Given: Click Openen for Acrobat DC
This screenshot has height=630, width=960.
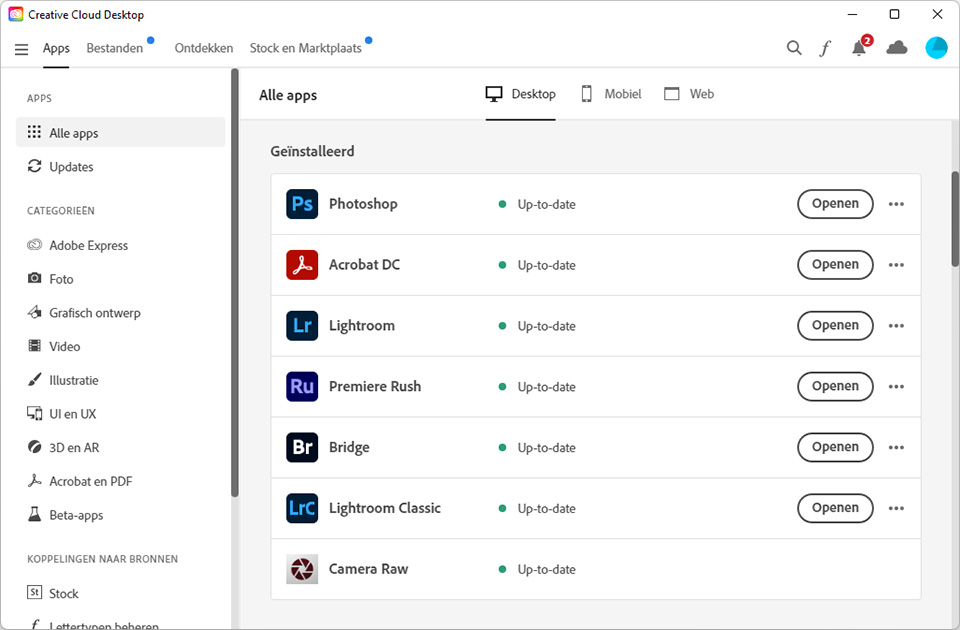Looking at the screenshot, I should (835, 264).
